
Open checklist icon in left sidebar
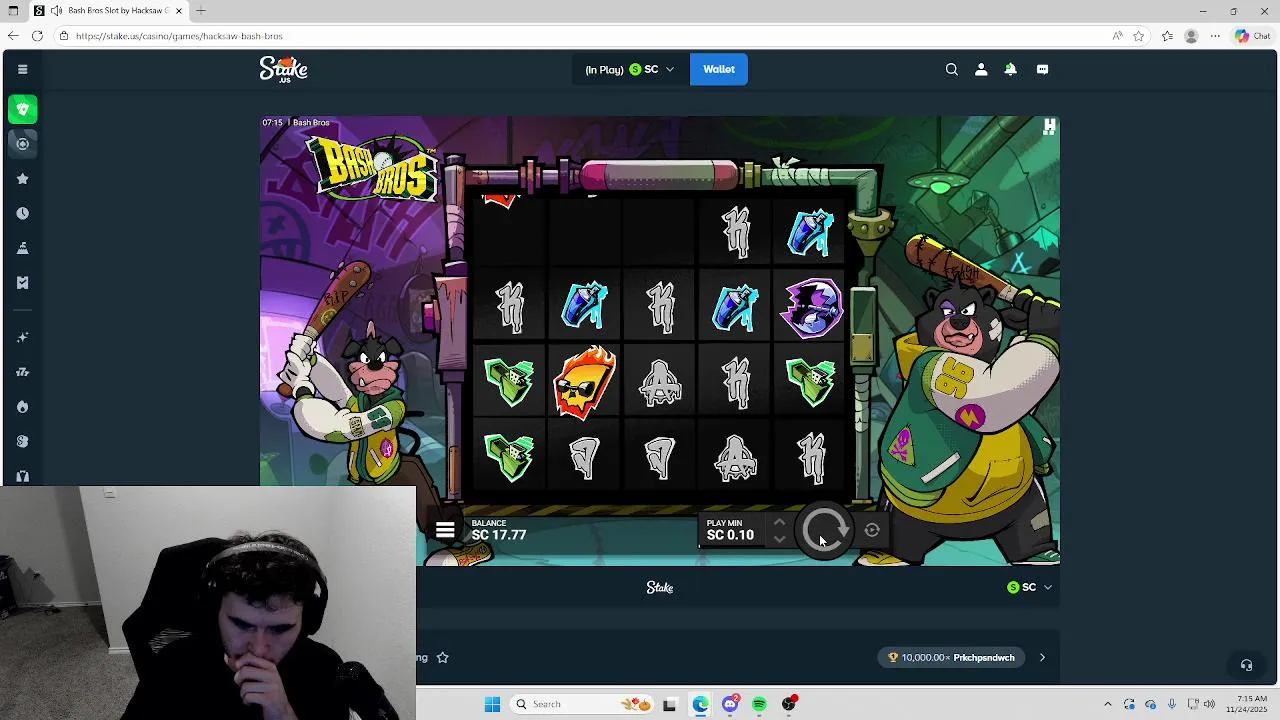tap(22, 283)
